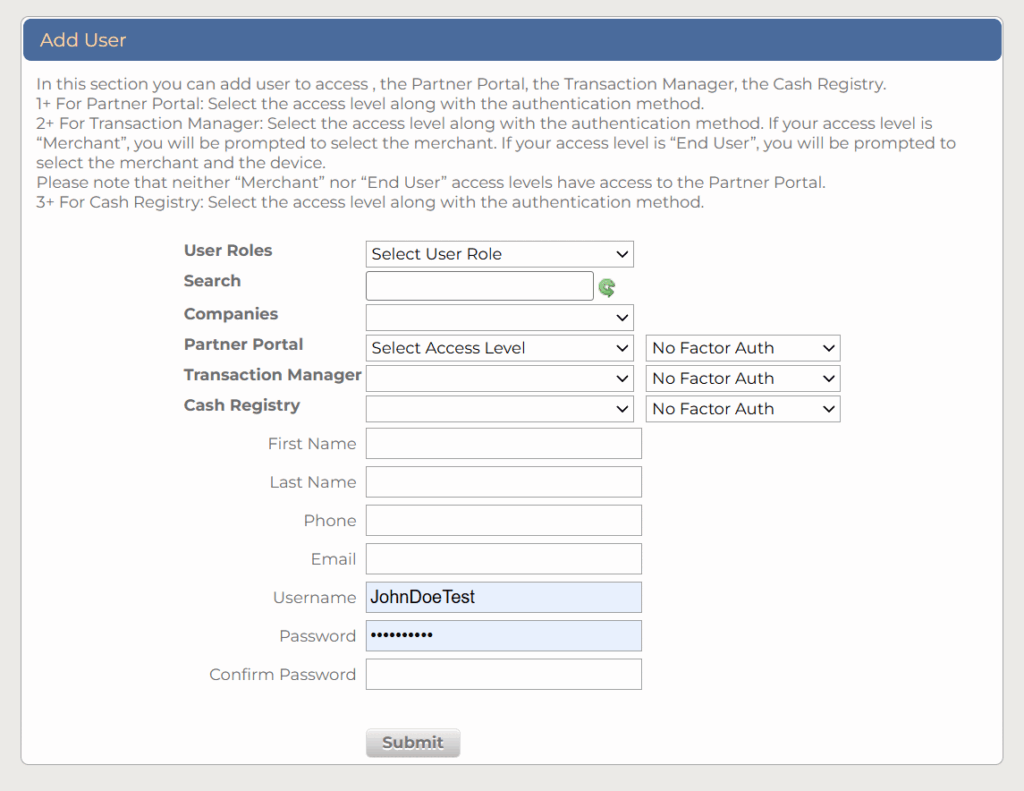Open Transaction Manager auth method dropdown
Screen dimensions: 1024x791
pos(742,379)
